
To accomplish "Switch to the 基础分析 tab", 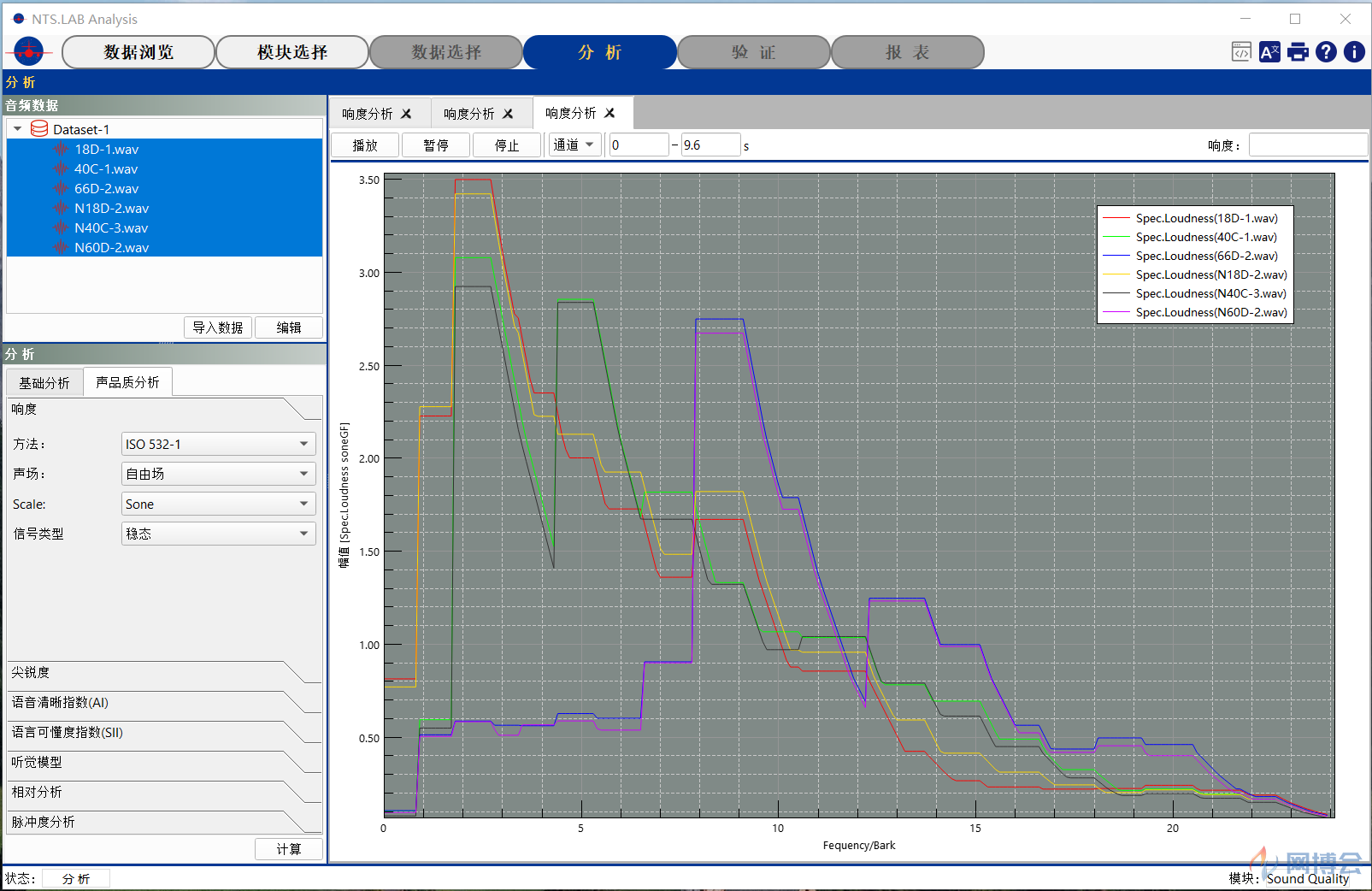I will click(44, 383).
